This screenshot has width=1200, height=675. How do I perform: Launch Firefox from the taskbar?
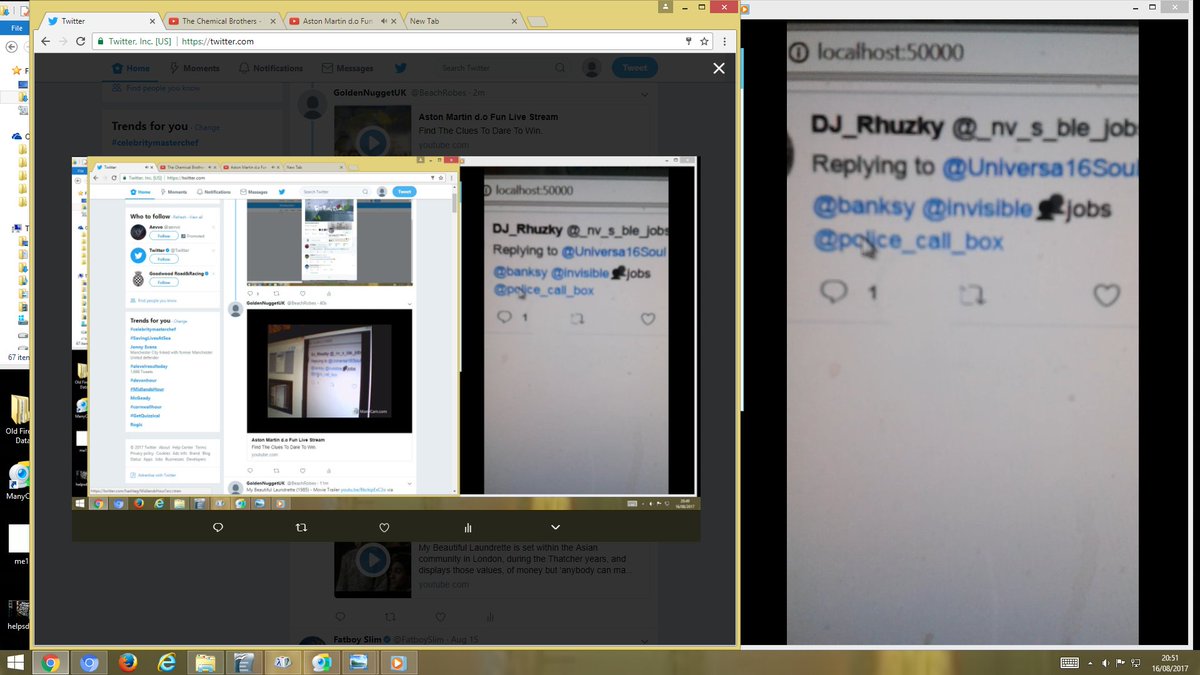[x=127, y=662]
